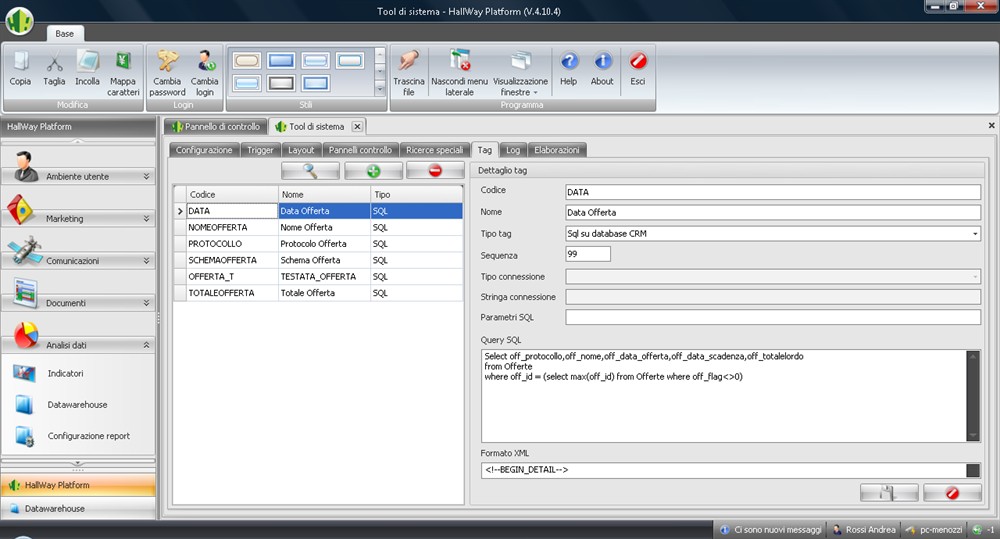Sort by Codice column header

point(232,195)
